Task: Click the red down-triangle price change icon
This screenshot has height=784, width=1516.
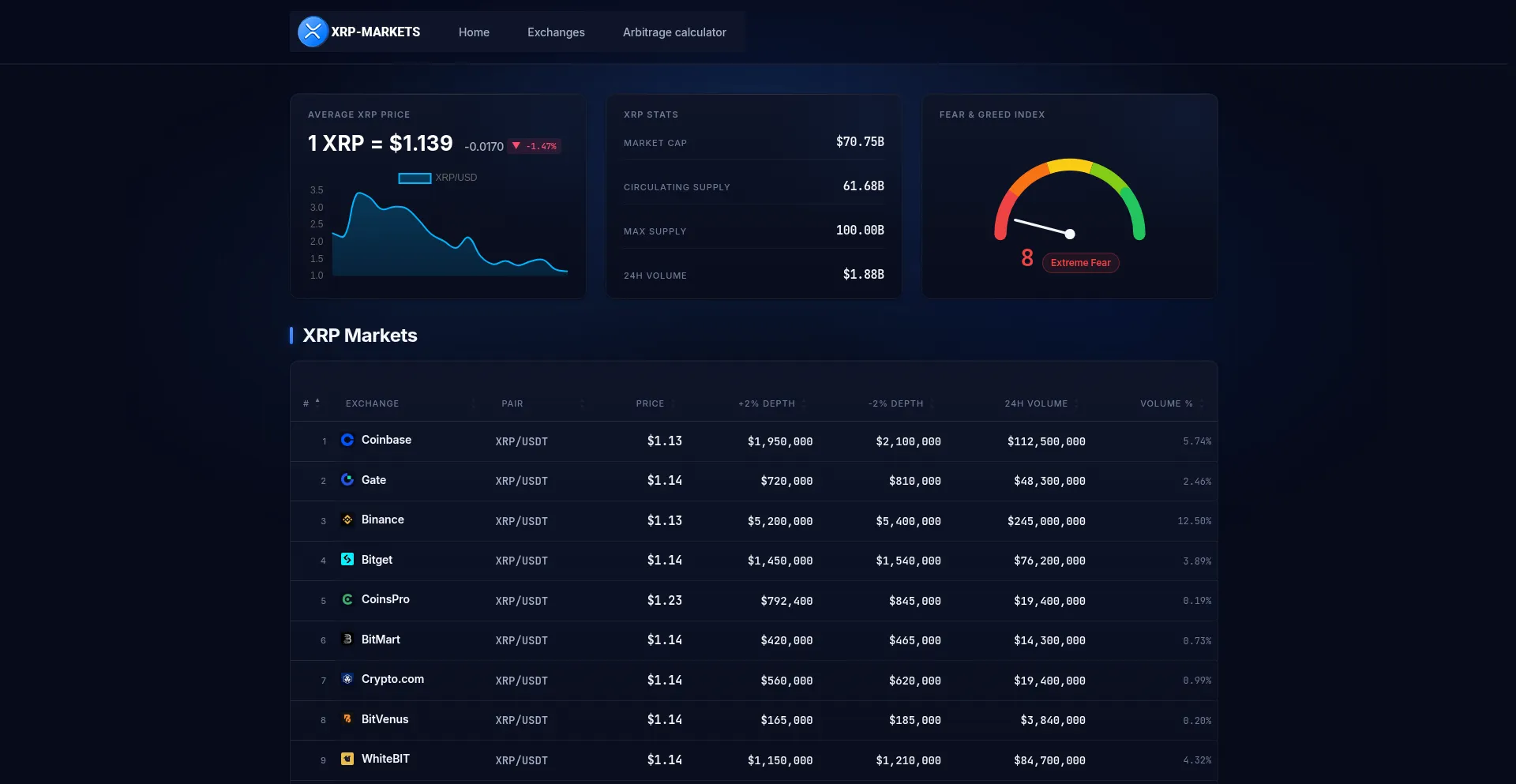Action: (516, 145)
